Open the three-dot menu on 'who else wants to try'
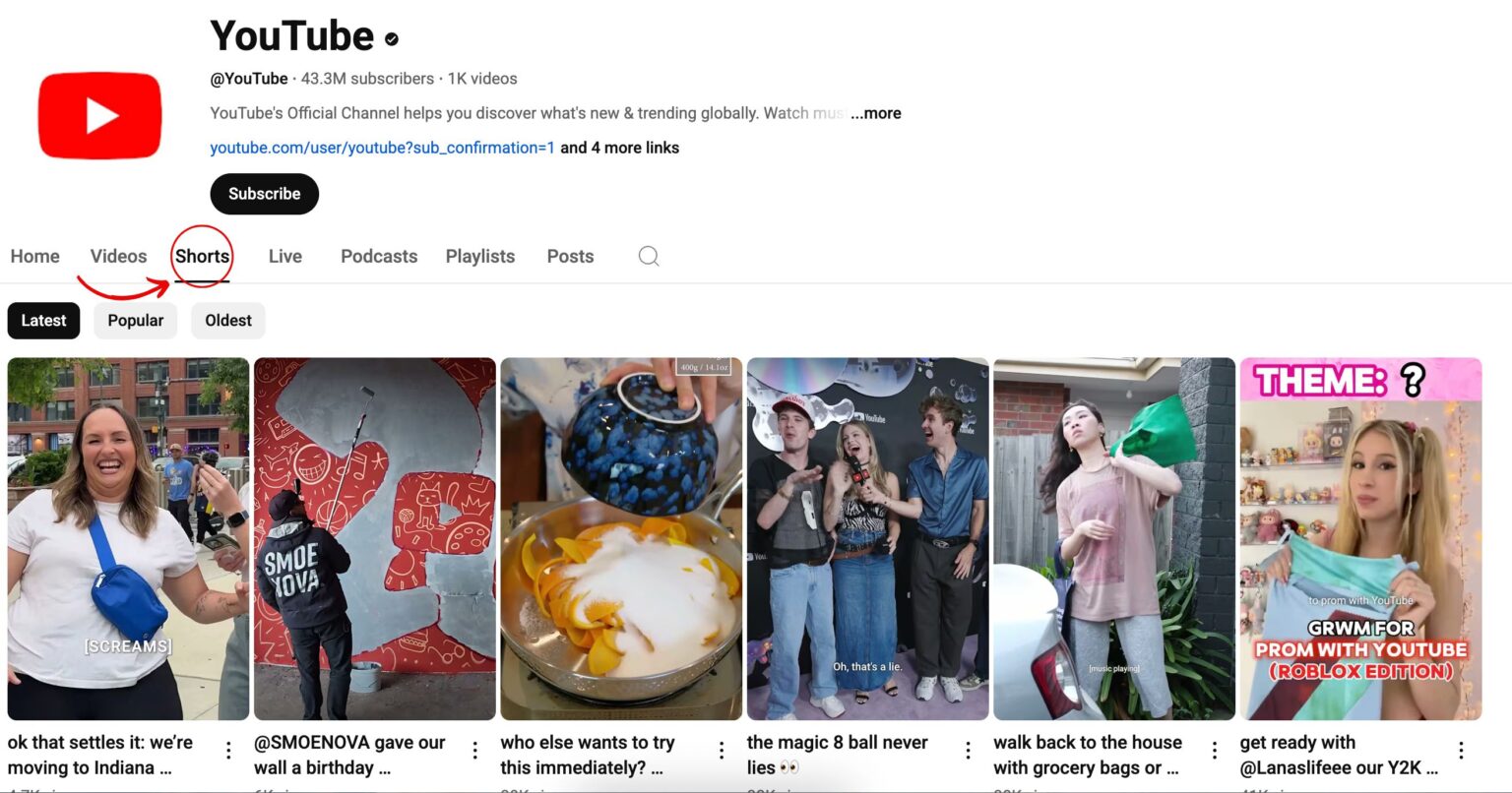Viewport: 1512px width, 793px height. (723, 749)
